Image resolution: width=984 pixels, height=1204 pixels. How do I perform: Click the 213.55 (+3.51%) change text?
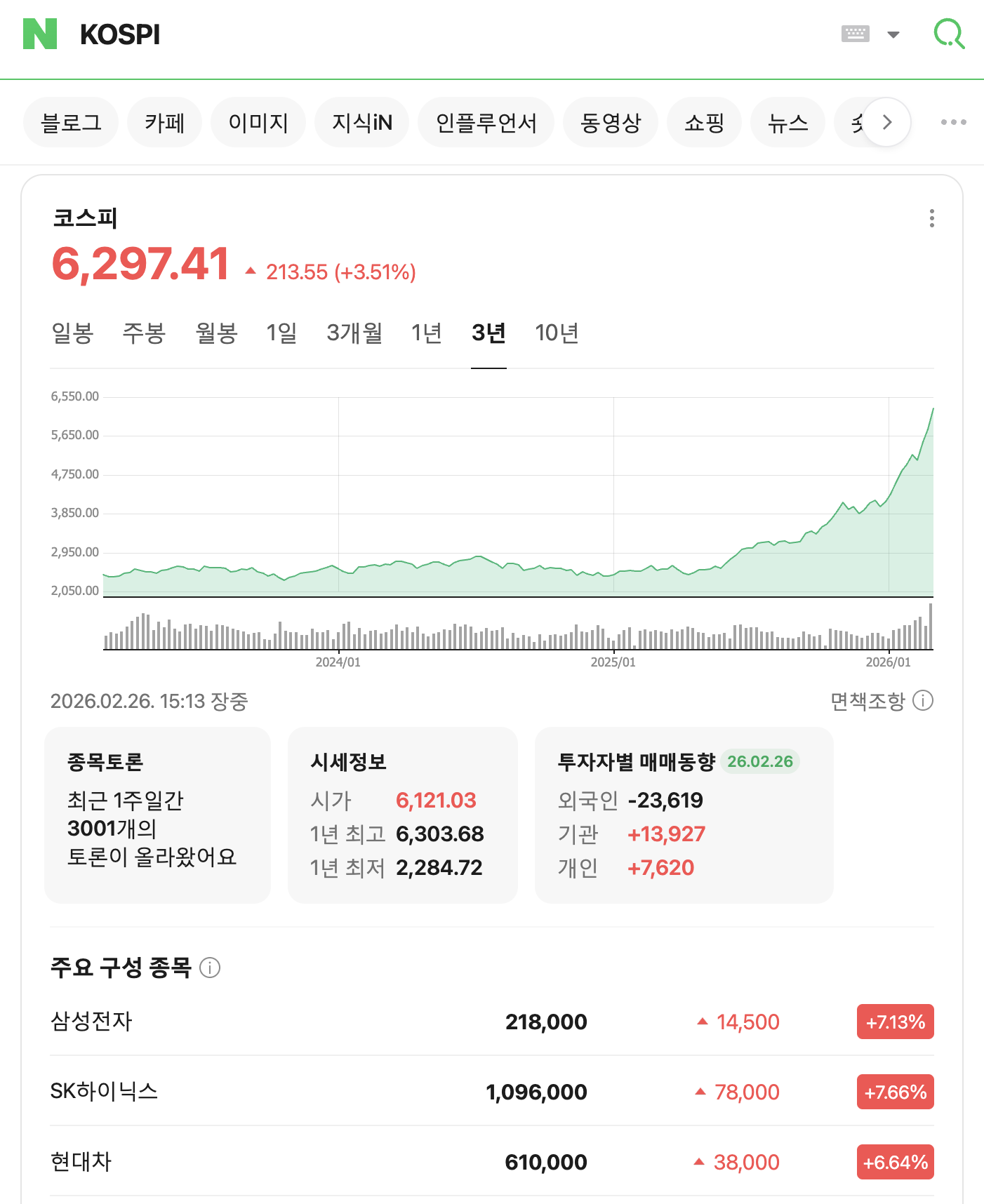341,272
